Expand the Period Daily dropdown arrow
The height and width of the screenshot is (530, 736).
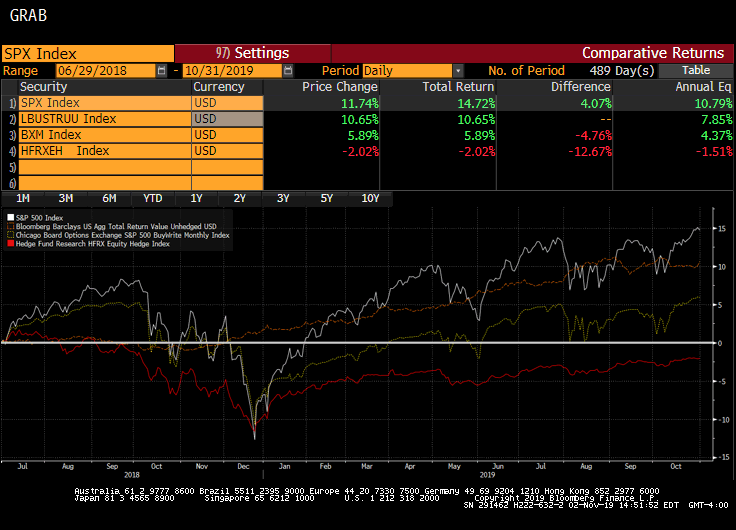click(x=459, y=71)
